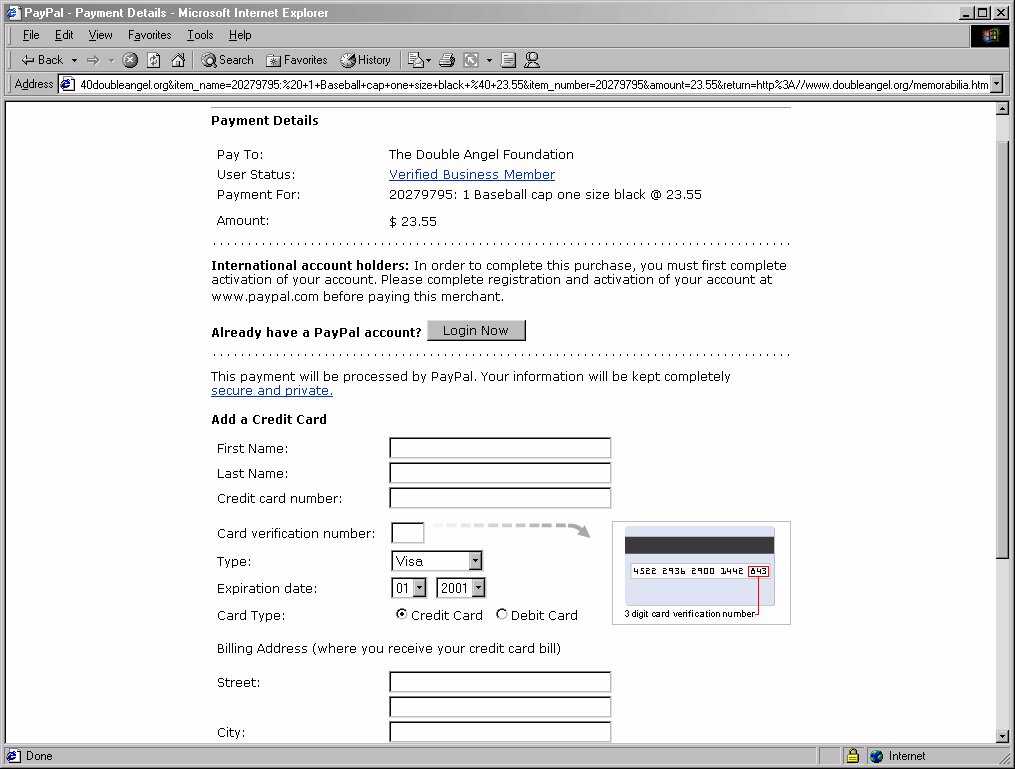This screenshot has height=769, width=1015.
Task: Refresh the page using the toolbar icon
Action: pyautogui.click(x=154, y=60)
